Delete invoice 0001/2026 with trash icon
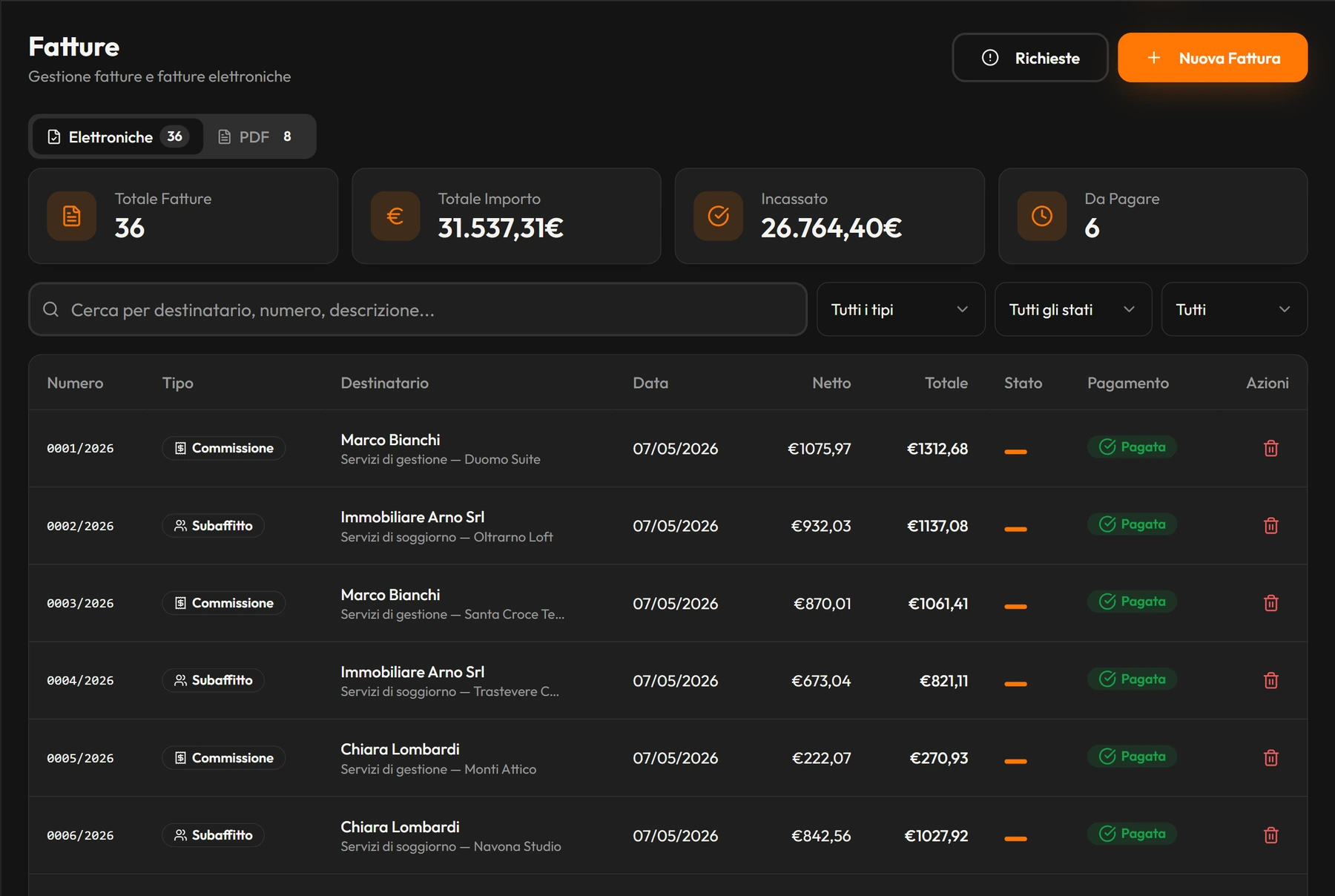Image resolution: width=1335 pixels, height=896 pixels. click(x=1270, y=448)
